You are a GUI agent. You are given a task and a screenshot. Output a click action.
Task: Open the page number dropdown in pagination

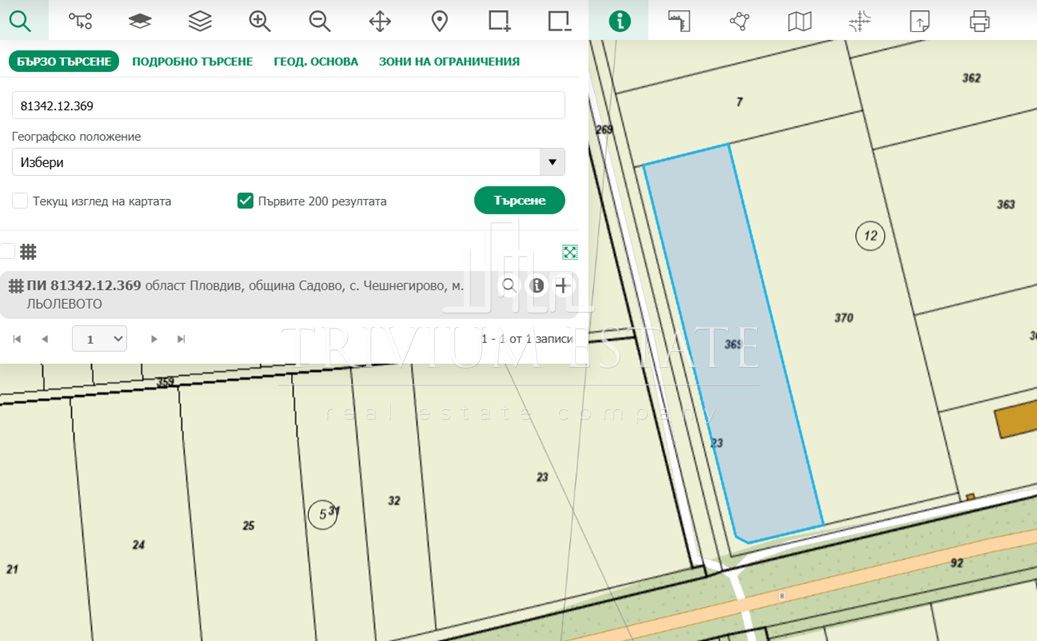(x=99, y=339)
